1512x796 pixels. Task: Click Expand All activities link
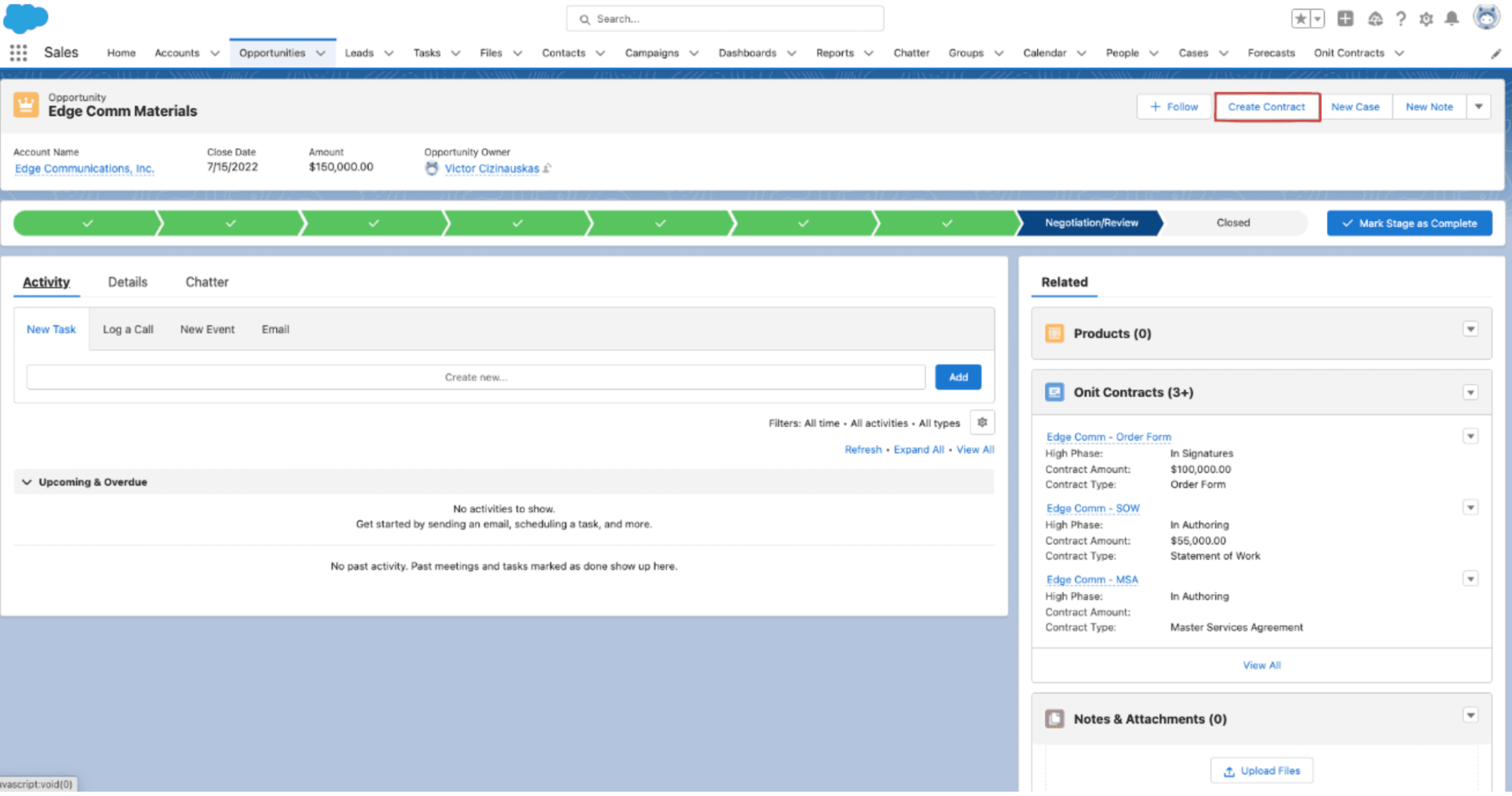pyautogui.click(x=918, y=450)
